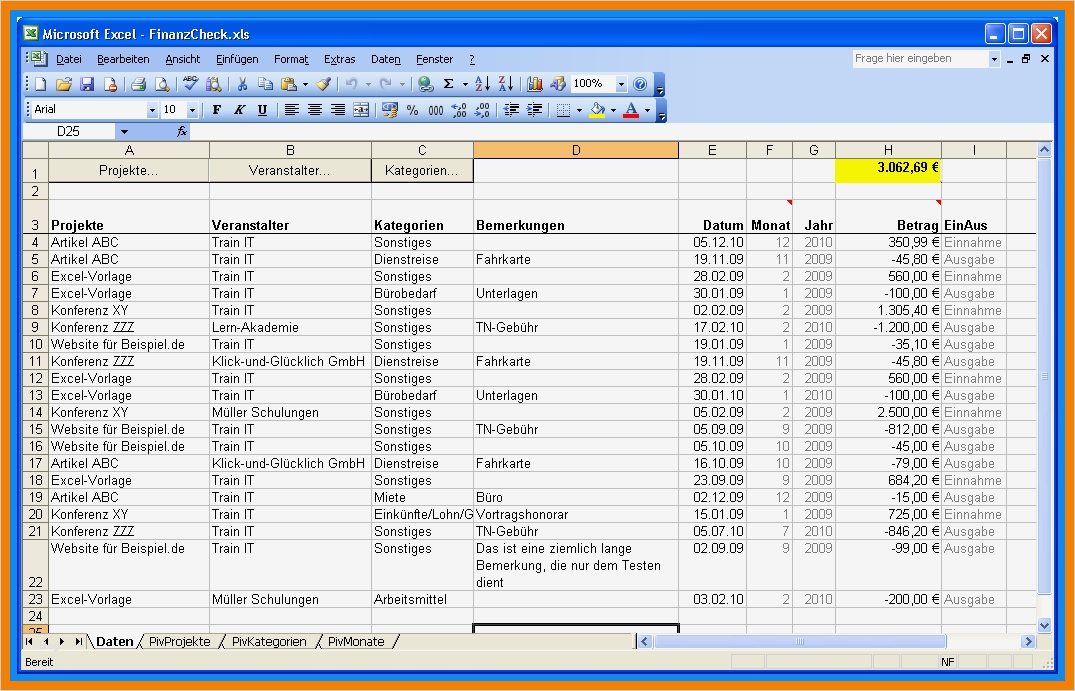Switch to the PivKategorien sheet tab
The image size is (1075, 691).
(x=268, y=642)
